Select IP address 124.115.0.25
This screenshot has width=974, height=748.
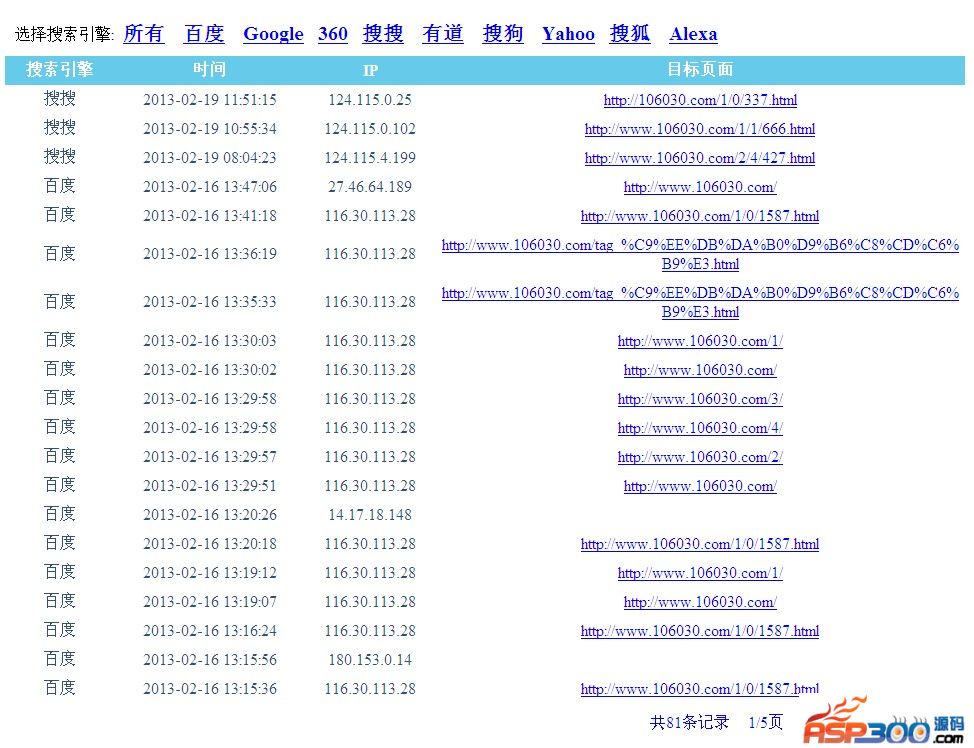[x=370, y=100]
